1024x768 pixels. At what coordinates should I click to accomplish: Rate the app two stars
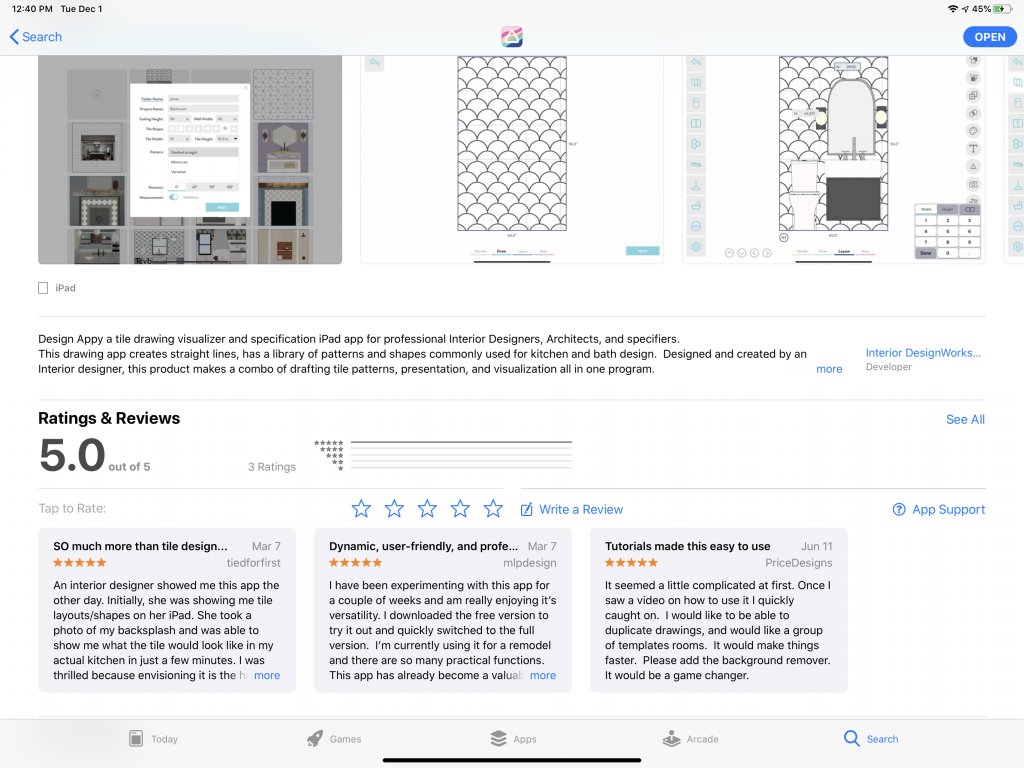coord(394,509)
